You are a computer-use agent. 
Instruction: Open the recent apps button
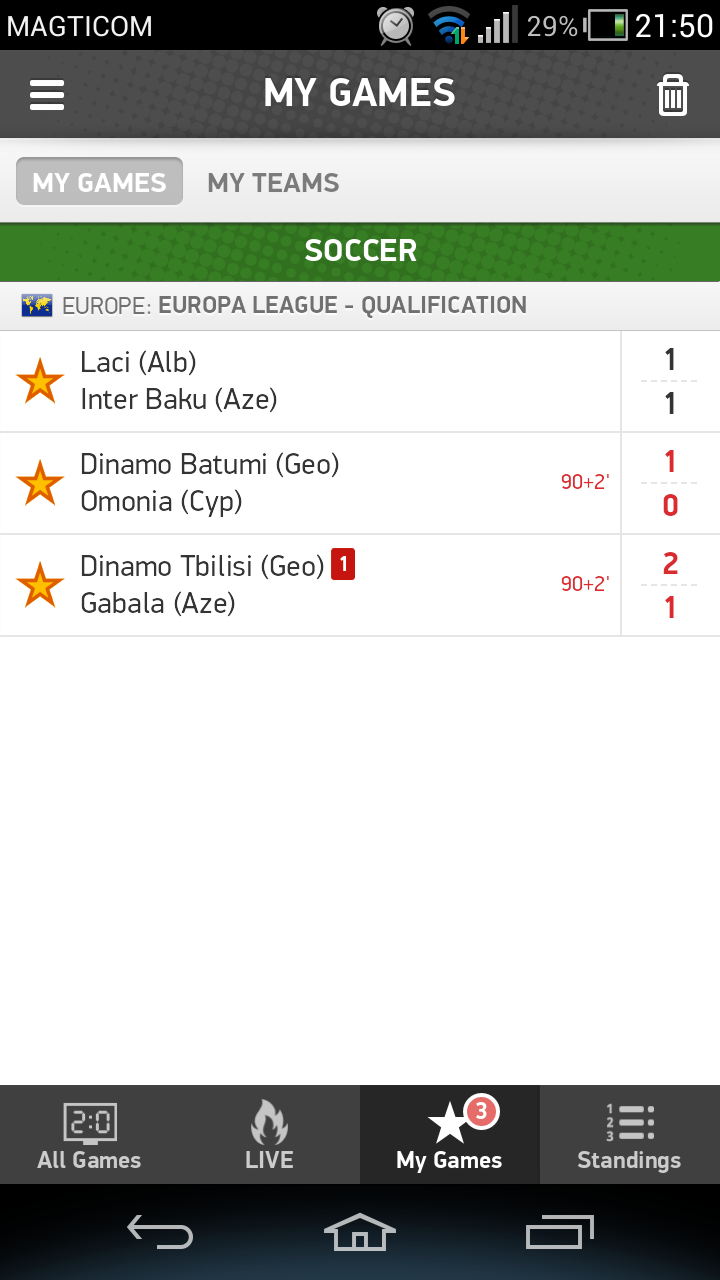(560, 1232)
